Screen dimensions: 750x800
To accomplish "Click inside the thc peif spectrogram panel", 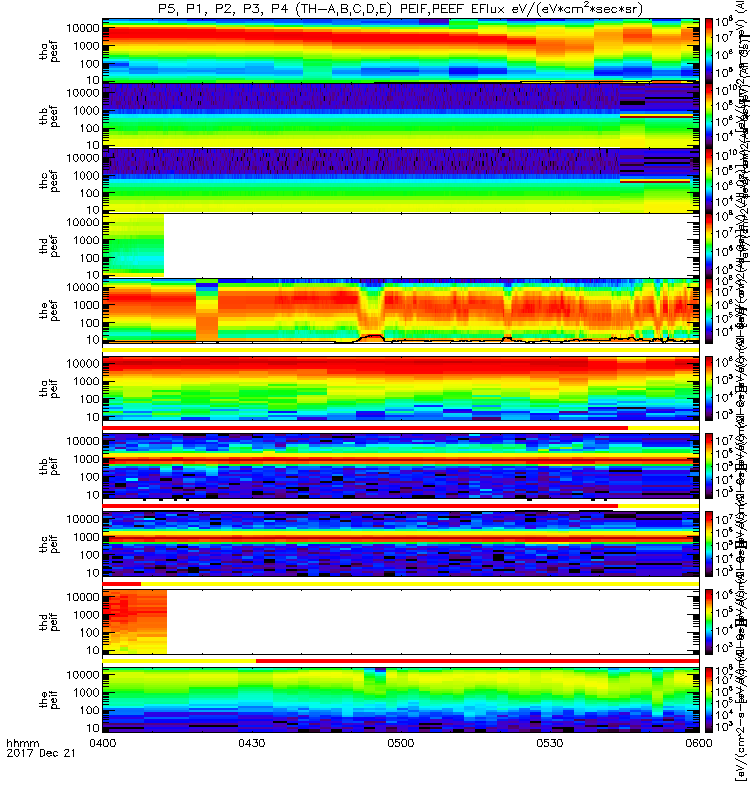I will coord(401,544).
